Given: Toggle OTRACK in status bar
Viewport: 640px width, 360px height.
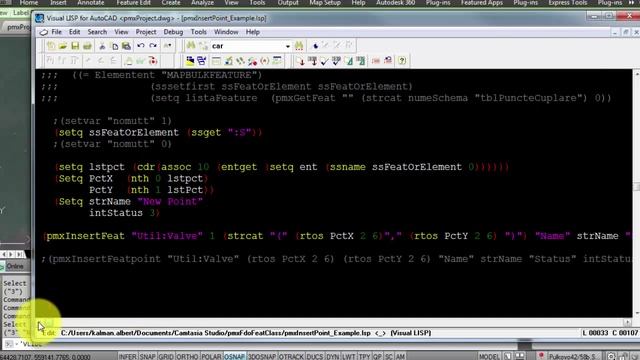Looking at the screenshot, I should pyautogui.click(x=291, y=356).
